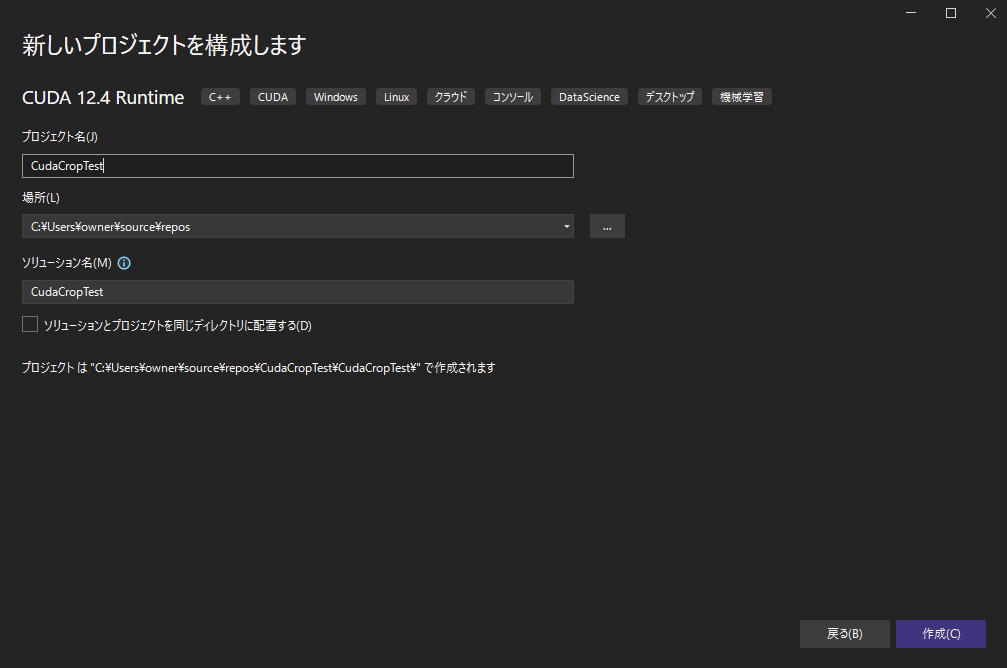This screenshot has height=668, width=1007.
Task: Click the 機械学習 tag
Action: 742,97
